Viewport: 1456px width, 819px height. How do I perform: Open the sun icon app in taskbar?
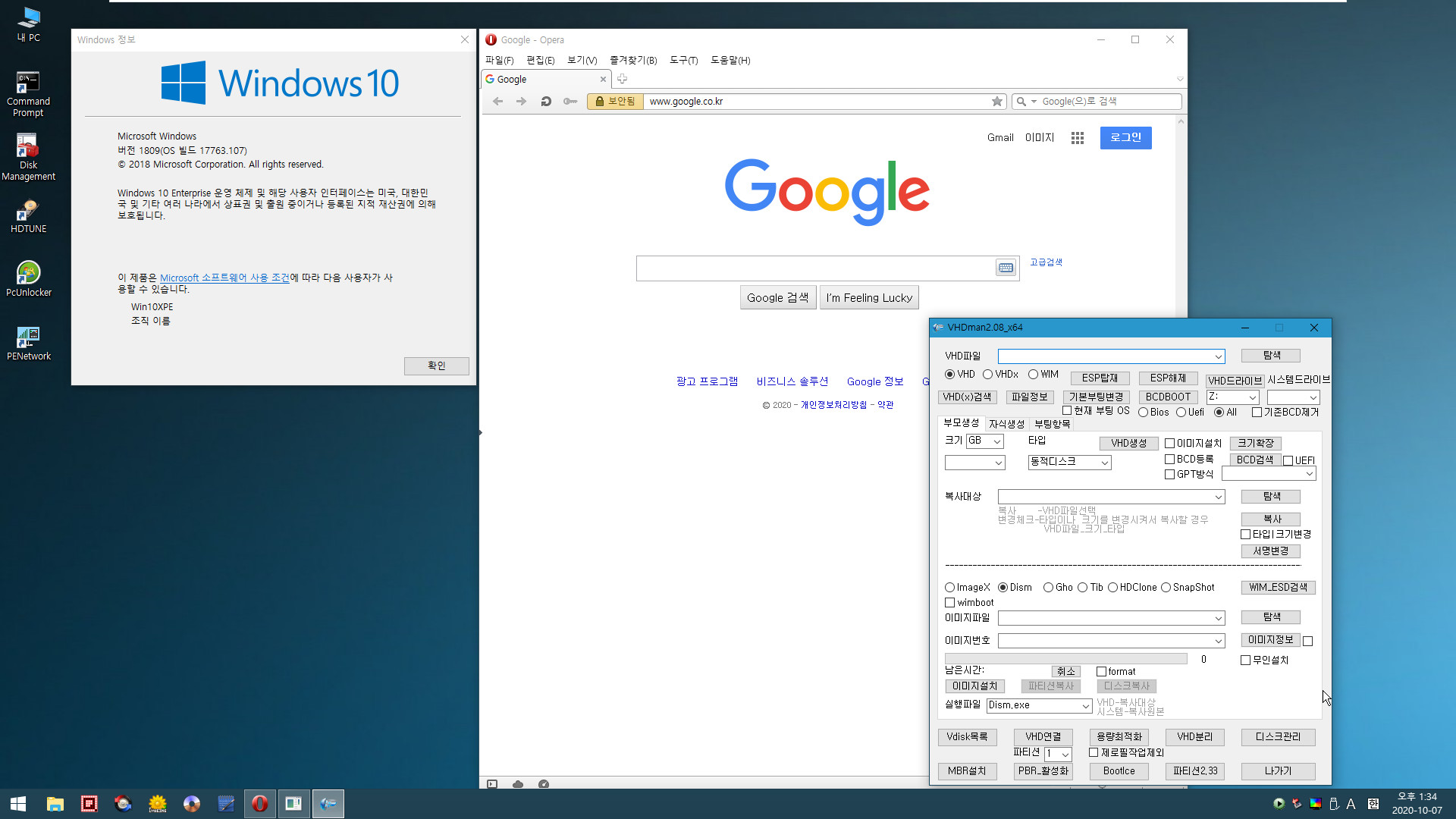click(158, 804)
